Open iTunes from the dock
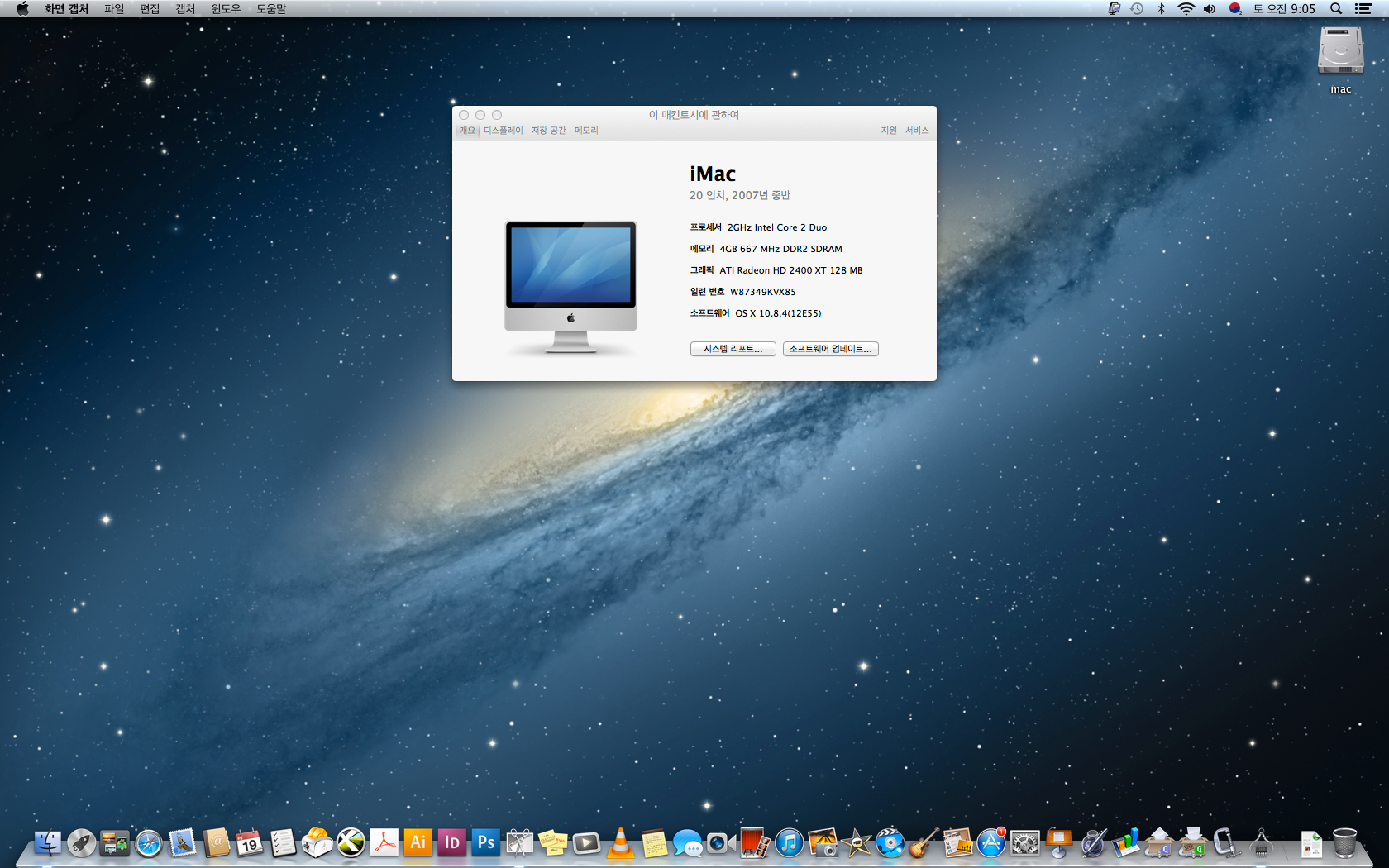Screen dimensions: 1389x868 (x=789, y=843)
